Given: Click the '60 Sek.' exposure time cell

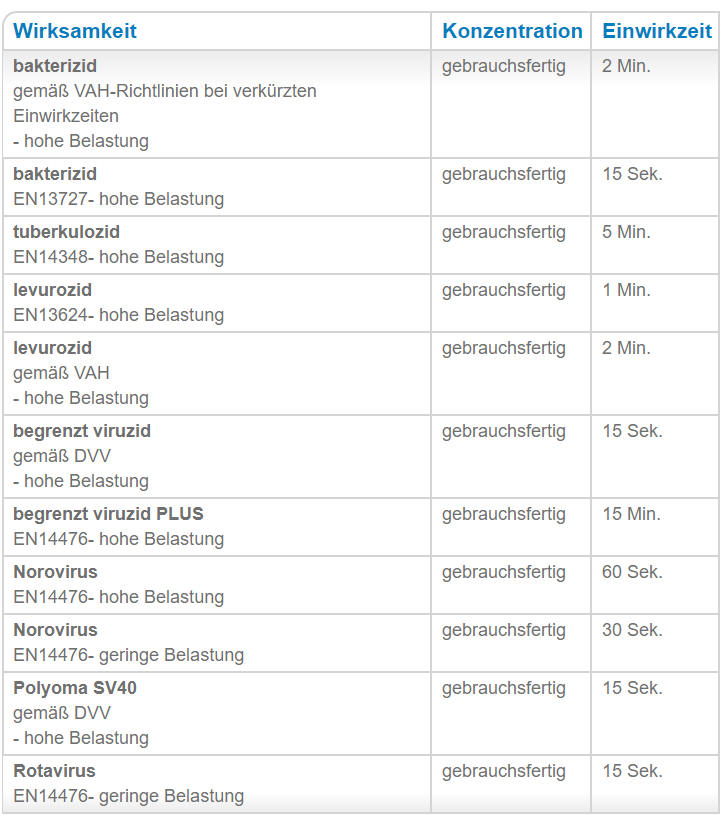Looking at the screenshot, I should point(632,572).
